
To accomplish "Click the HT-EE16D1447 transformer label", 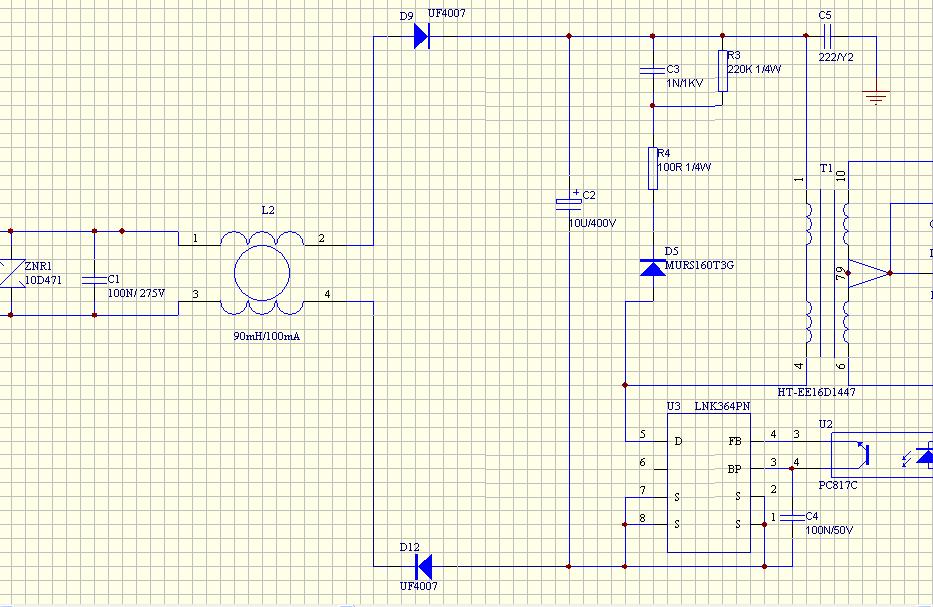I will tap(816, 392).
